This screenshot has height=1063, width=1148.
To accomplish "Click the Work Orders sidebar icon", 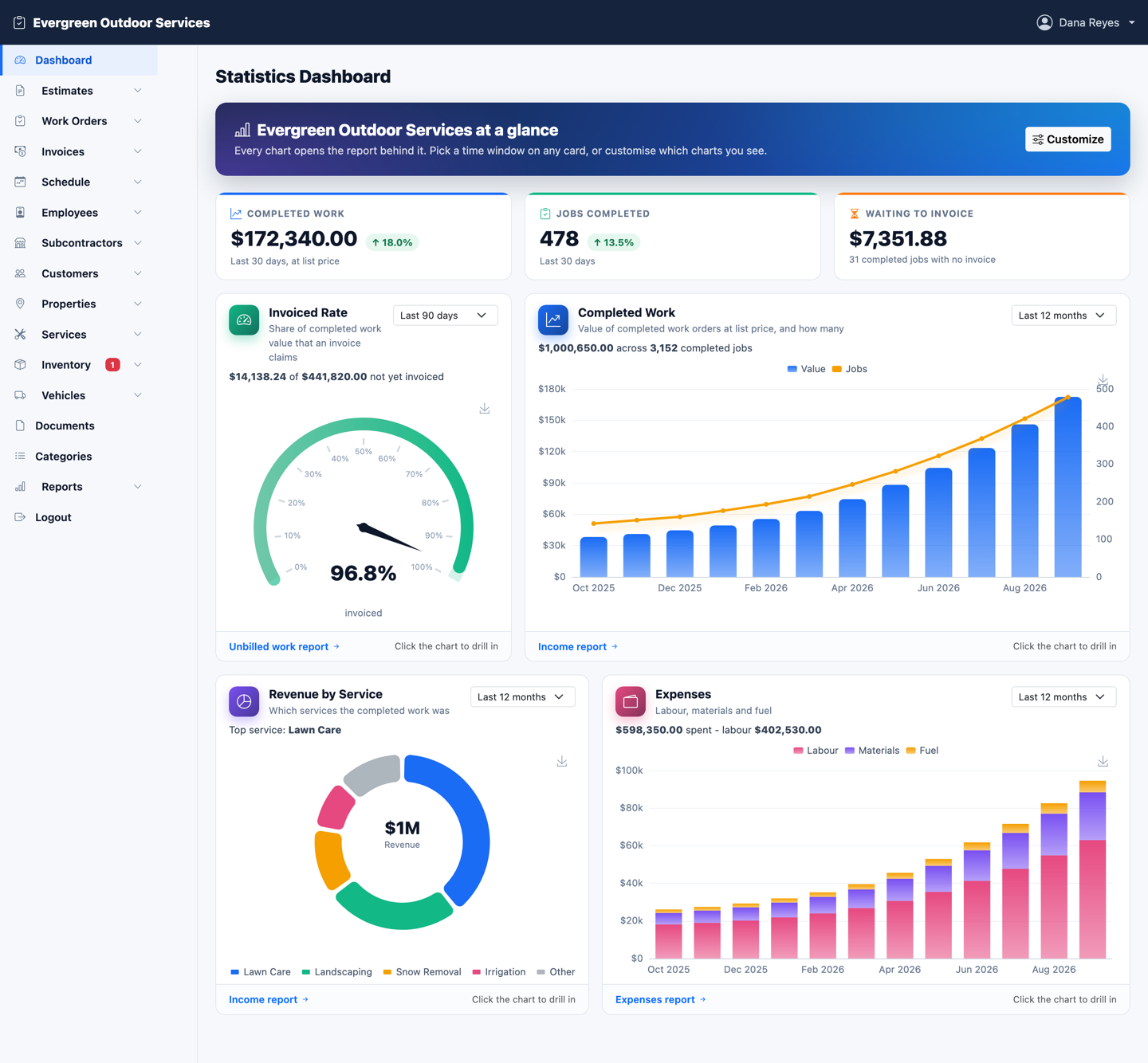I will point(20,121).
